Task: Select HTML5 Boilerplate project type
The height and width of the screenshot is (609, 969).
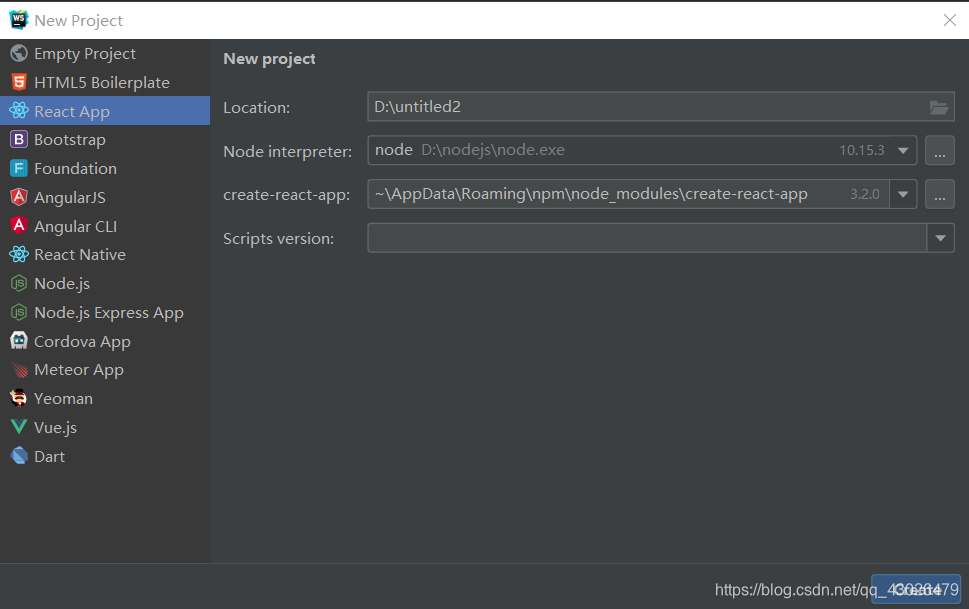Action: 105,82
